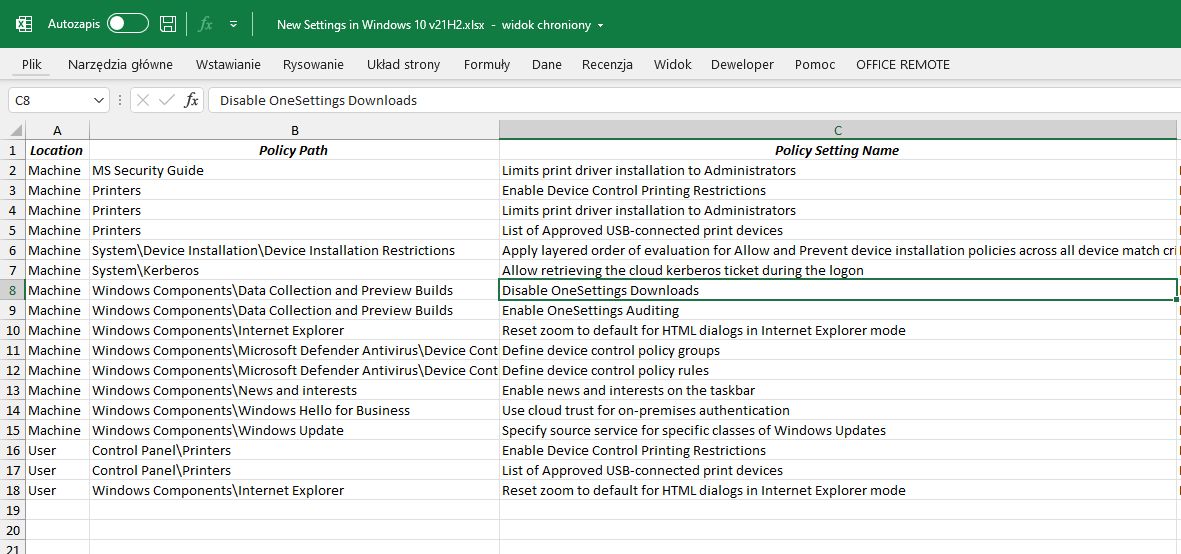Switch to Narzędzia główne tab
Viewport: 1181px width, 554px height.
(121, 65)
